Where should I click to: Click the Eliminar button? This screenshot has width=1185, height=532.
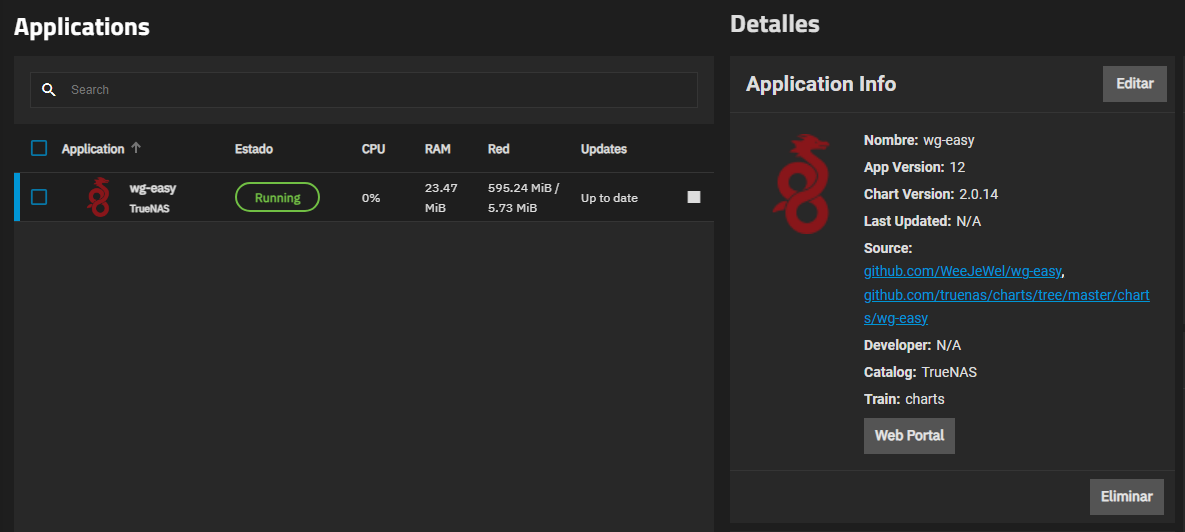pos(1126,496)
